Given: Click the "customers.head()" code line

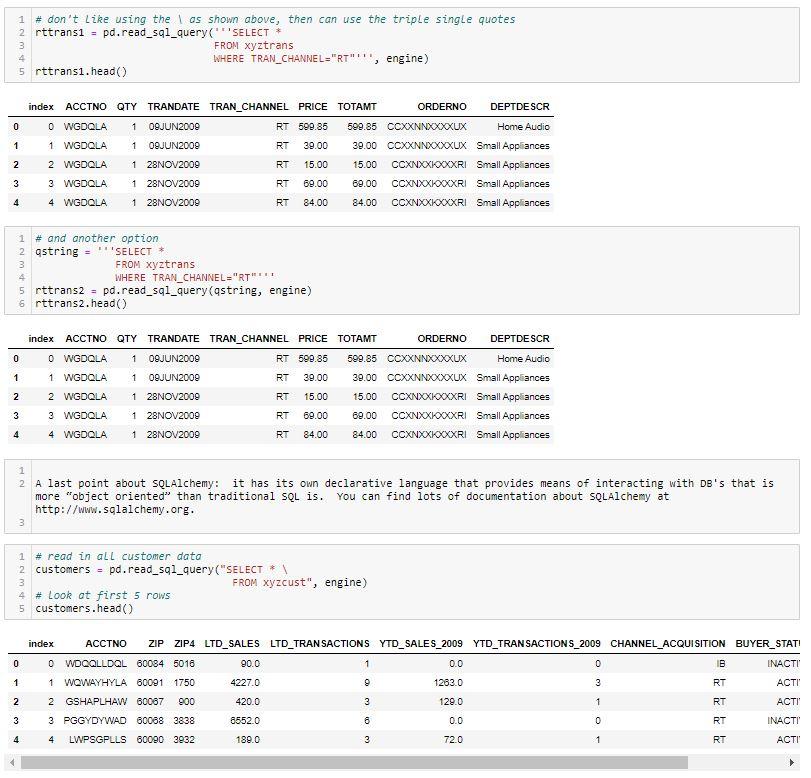Looking at the screenshot, I should [x=84, y=608].
